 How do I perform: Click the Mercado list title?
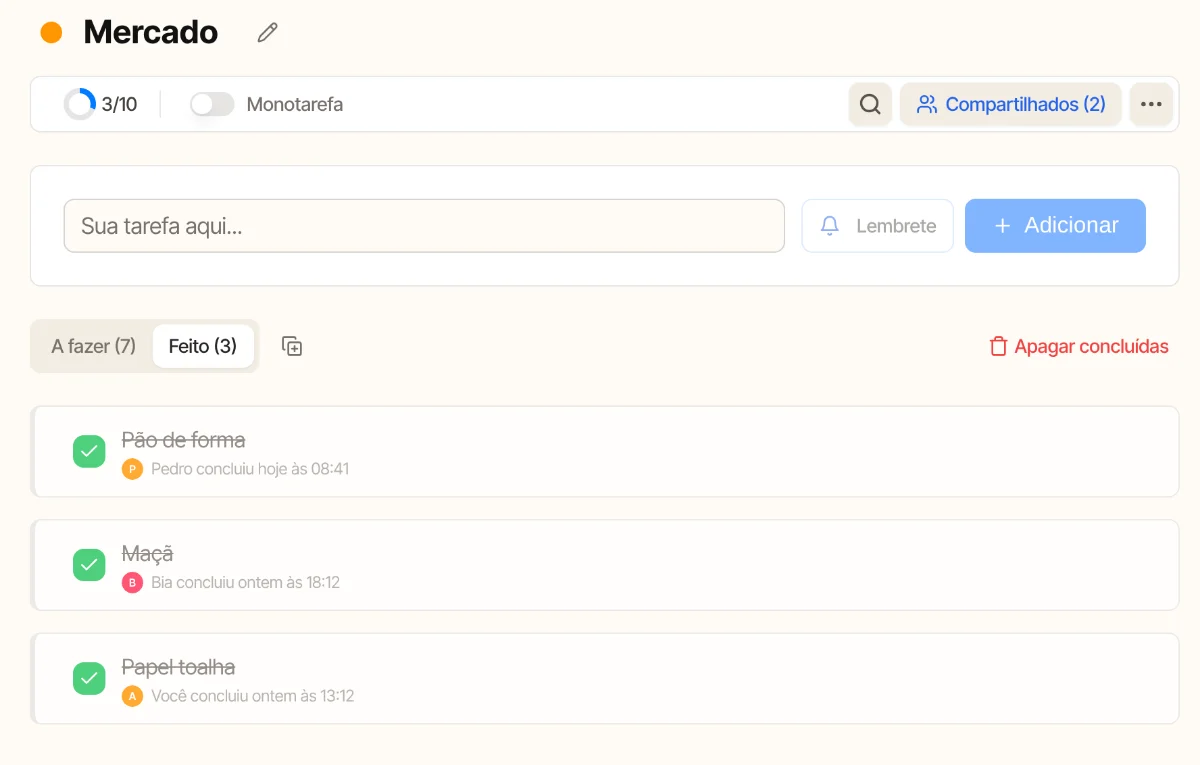151,32
